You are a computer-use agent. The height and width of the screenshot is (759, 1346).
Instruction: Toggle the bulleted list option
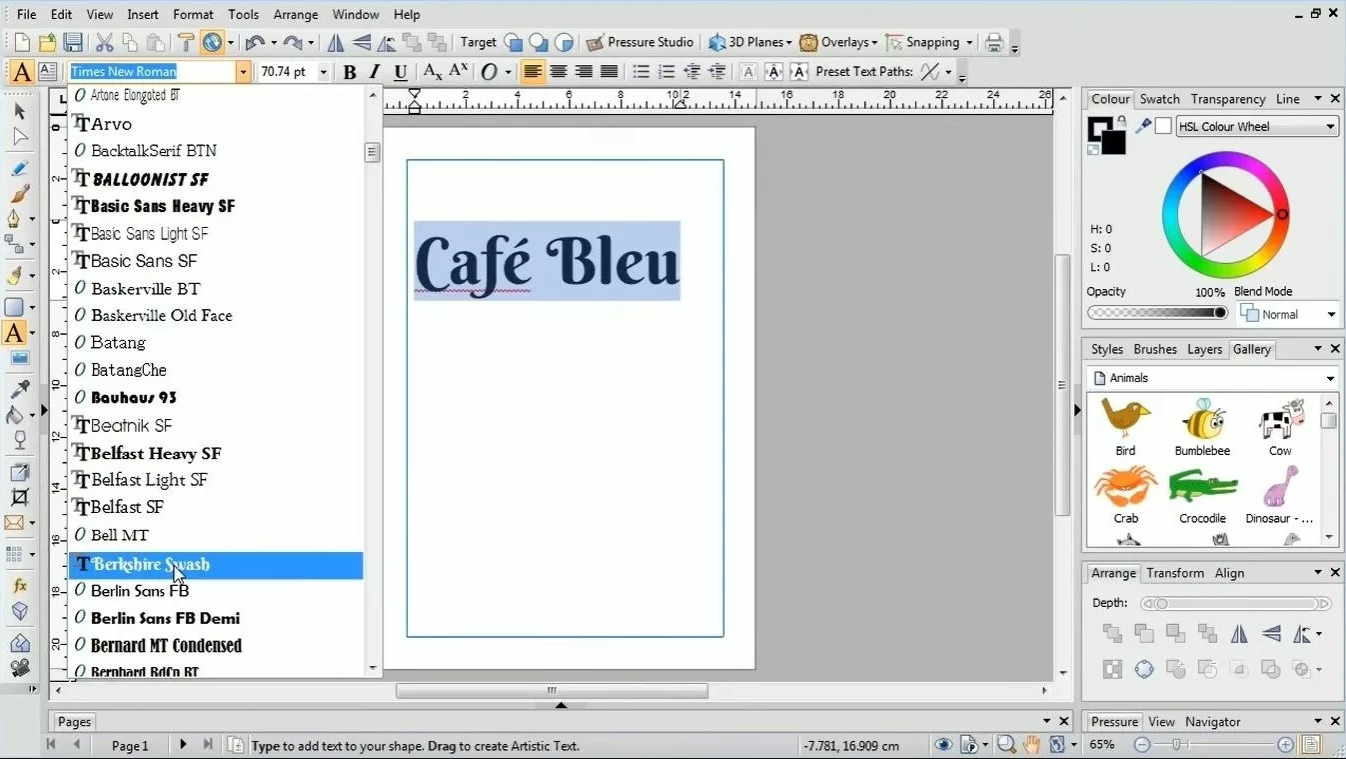click(641, 72)
